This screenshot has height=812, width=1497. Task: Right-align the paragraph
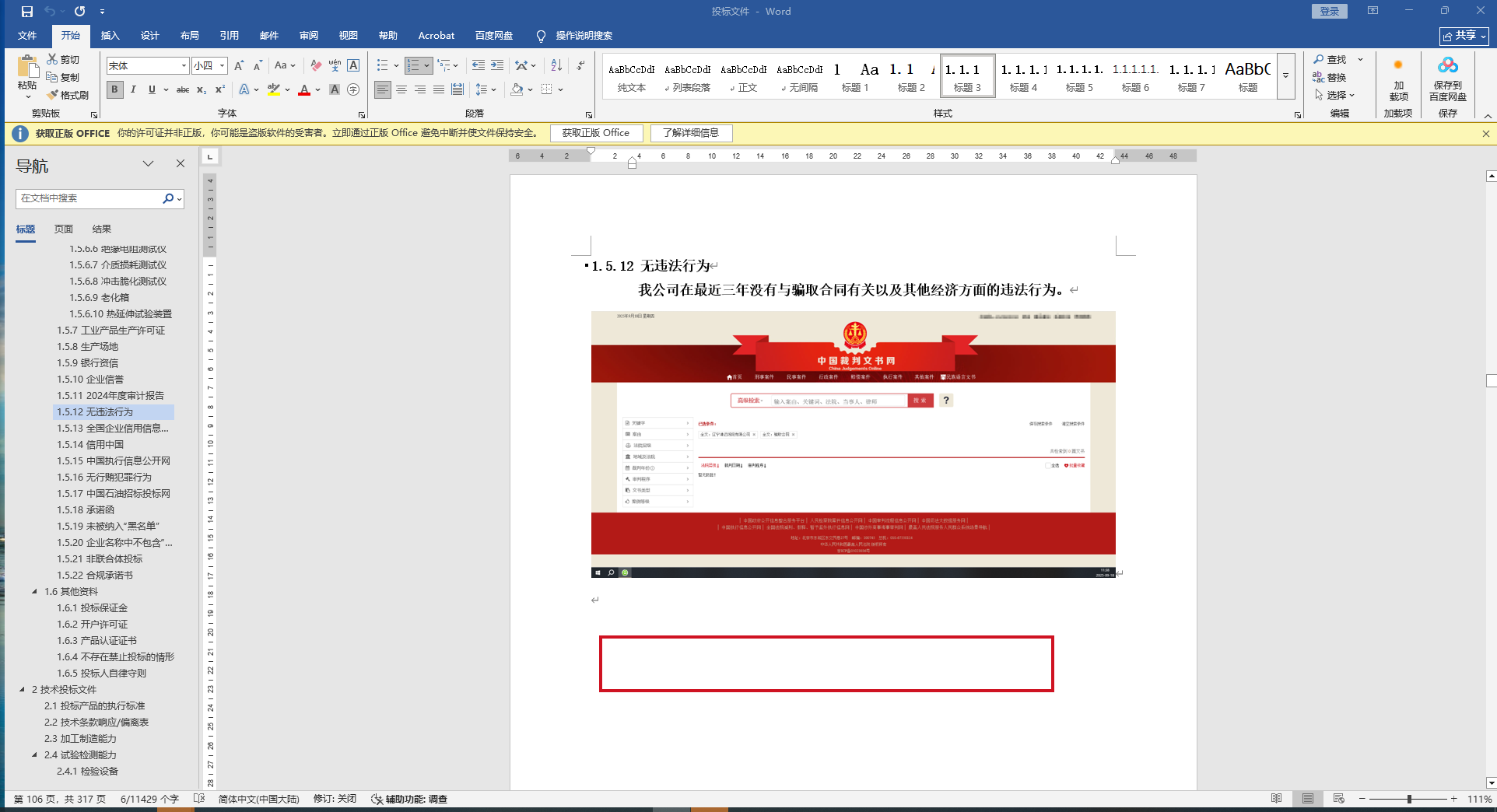pos(420,89)
